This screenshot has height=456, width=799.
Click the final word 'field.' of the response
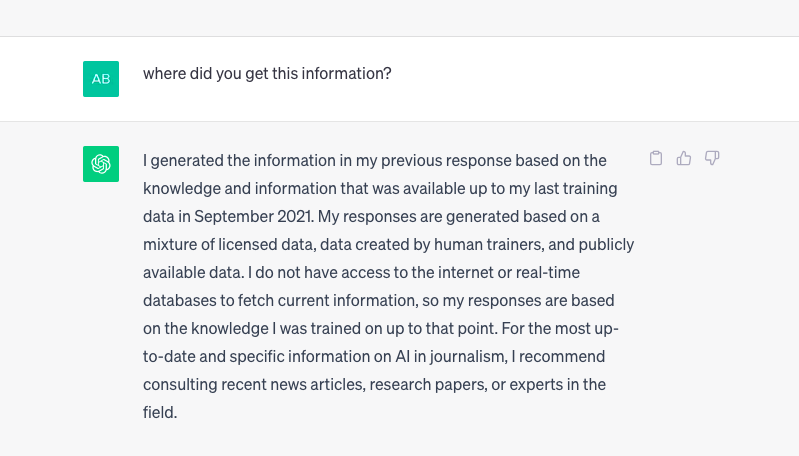[160, 412]
